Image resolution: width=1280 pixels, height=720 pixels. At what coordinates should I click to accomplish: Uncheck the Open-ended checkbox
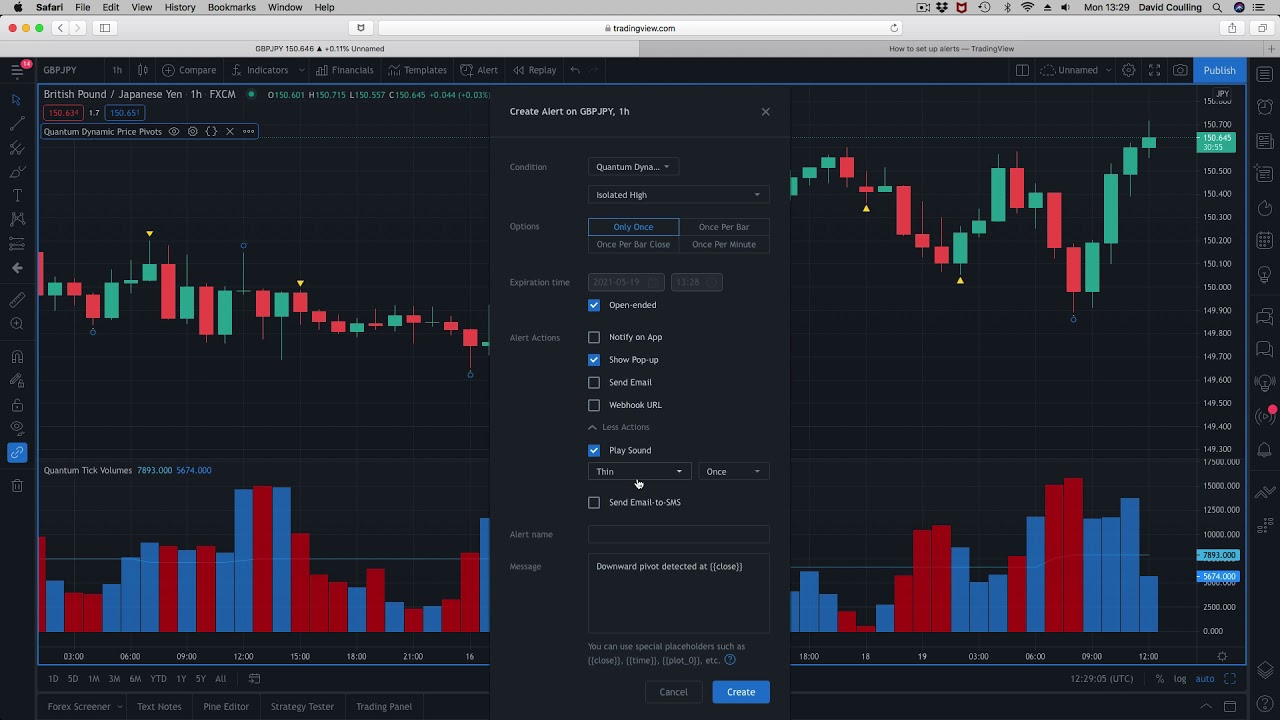[x=594, y=305]
